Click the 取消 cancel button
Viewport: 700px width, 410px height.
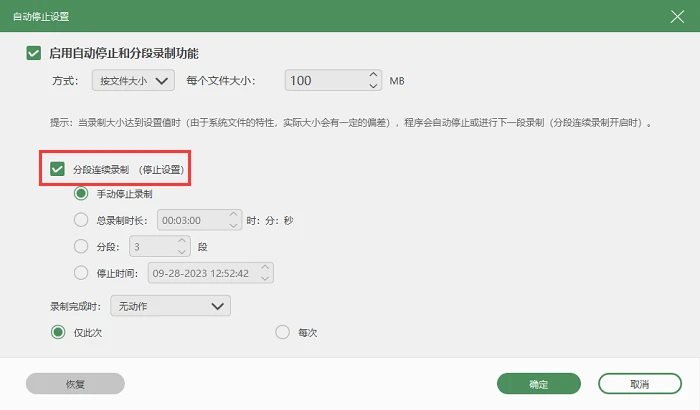[x=640, y=384]
